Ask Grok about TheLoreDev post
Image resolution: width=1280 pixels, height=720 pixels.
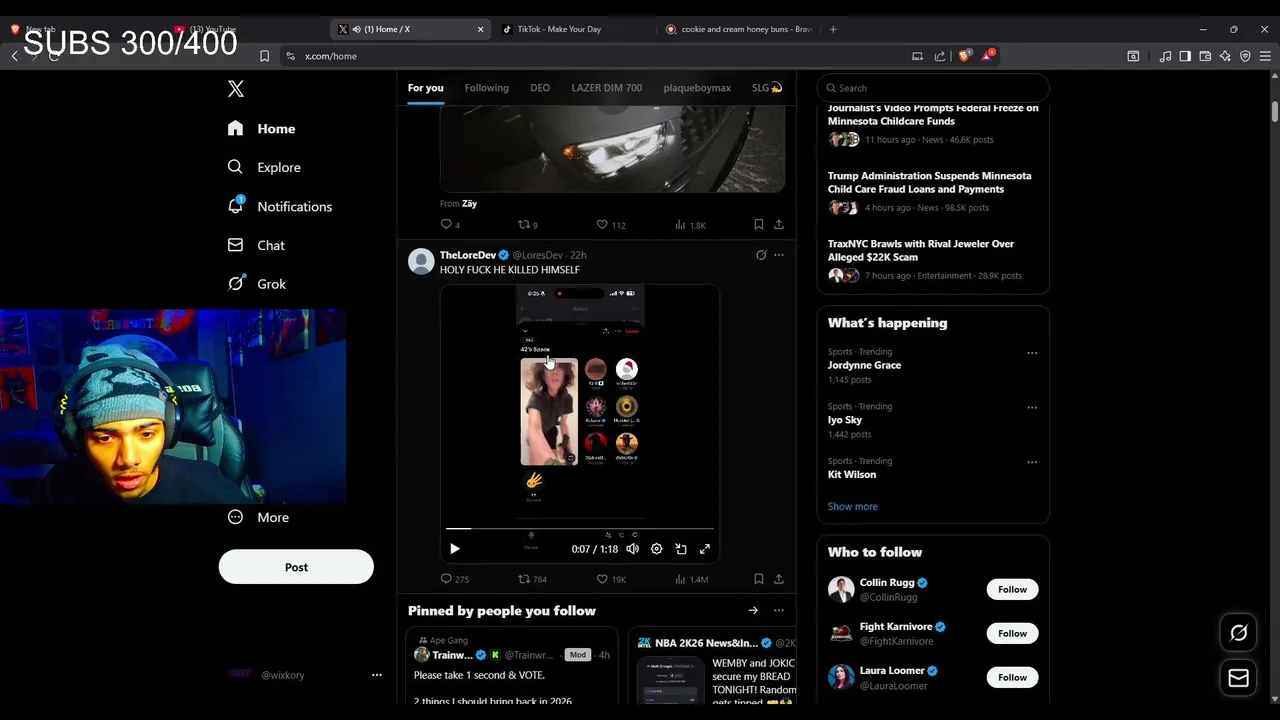click(x=761, y=255)
